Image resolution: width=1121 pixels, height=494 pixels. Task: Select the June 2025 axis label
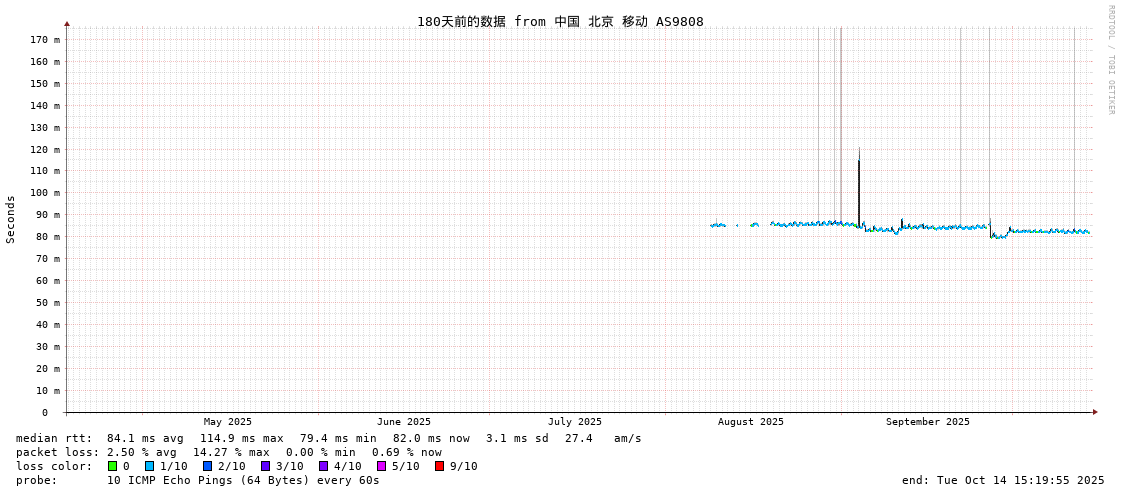(404, 422)
